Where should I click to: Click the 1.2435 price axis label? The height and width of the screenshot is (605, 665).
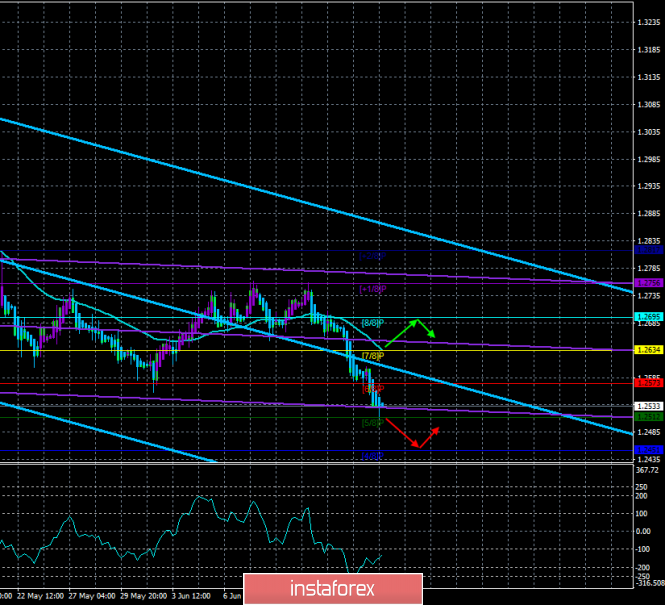649,459
